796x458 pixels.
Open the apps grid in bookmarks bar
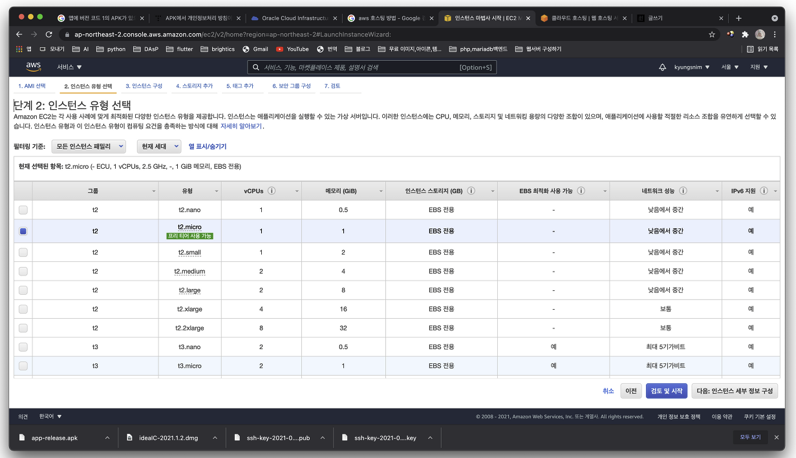19,49
